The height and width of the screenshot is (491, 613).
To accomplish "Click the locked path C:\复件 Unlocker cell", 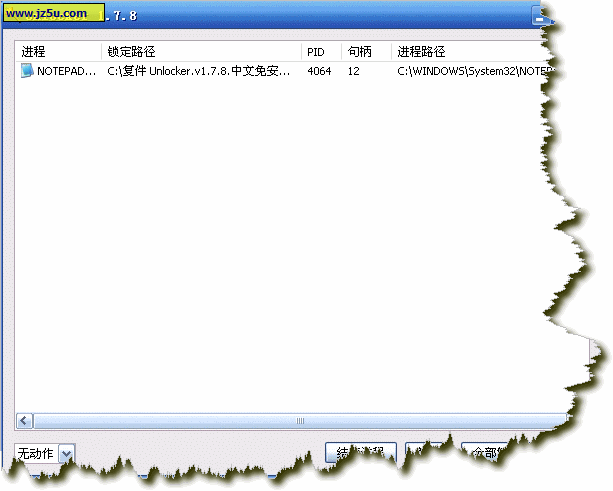I will click(198, 71).
